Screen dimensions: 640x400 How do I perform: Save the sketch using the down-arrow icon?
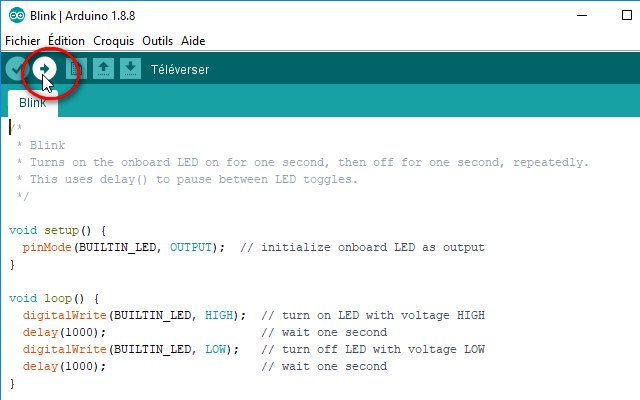click(130, 69)
